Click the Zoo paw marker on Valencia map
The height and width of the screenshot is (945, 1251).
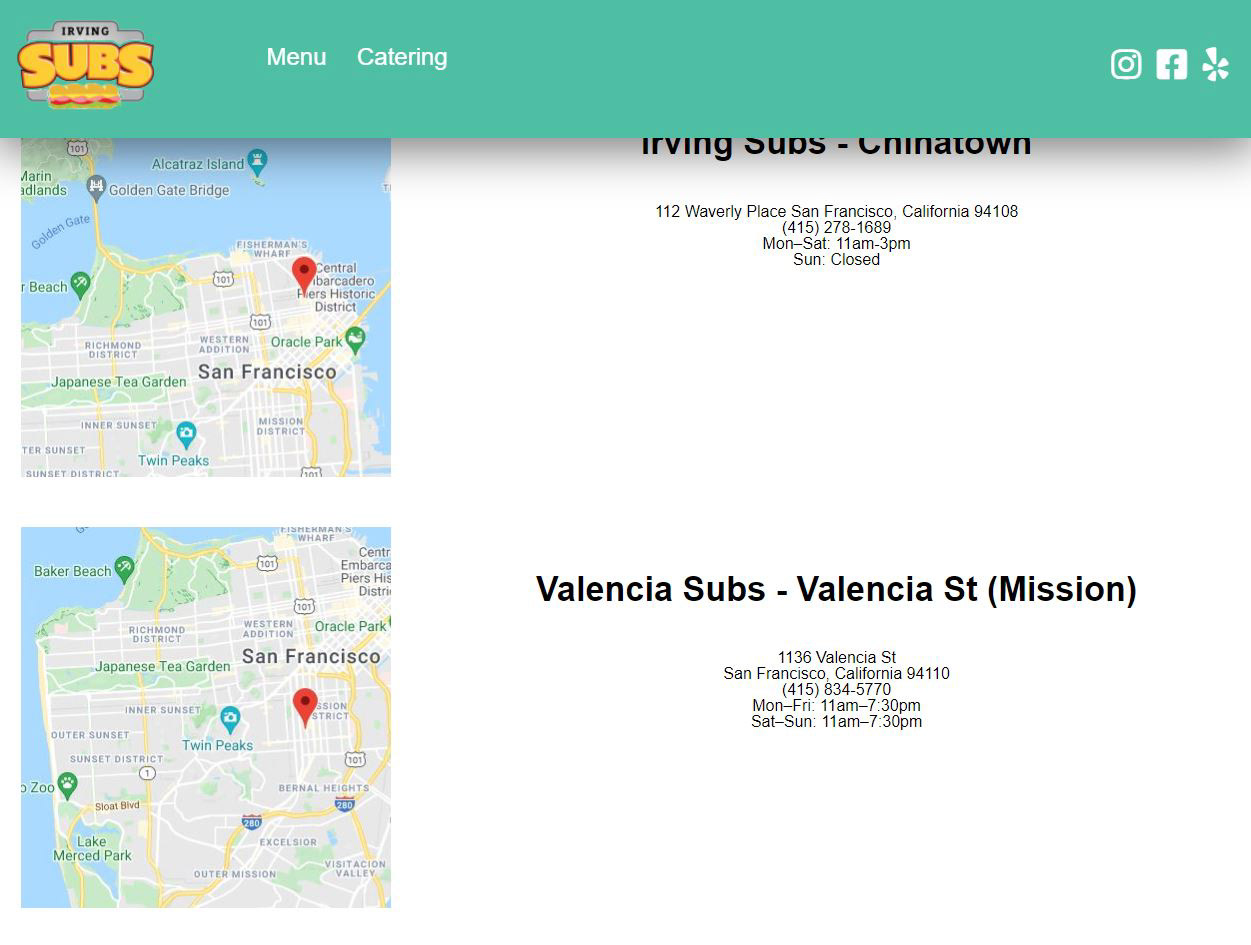tap(67, 784)
